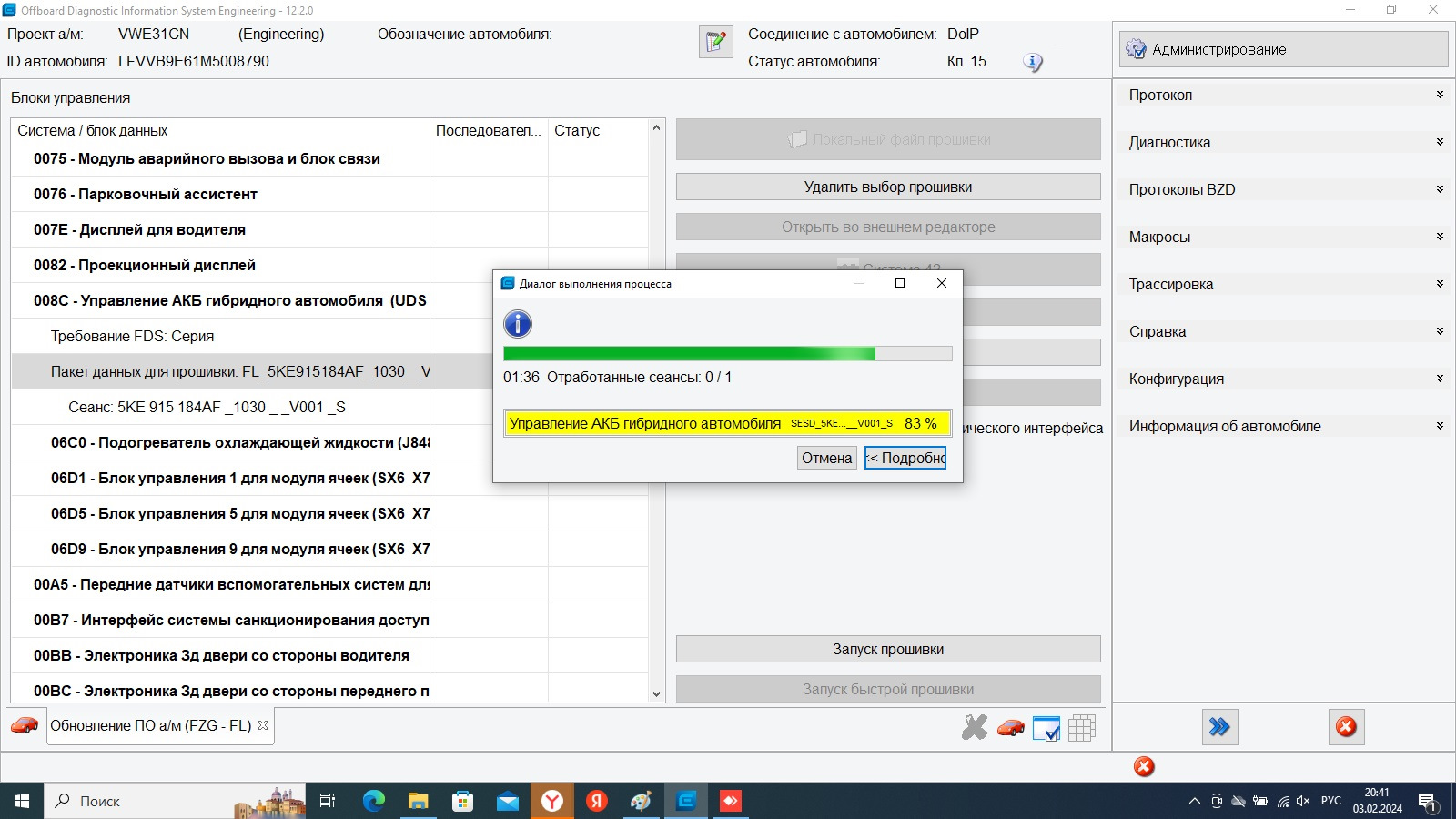Click scroll down arrow of control units list
The height and width of the screenshot is (819, 1456).
click(656, 693)
